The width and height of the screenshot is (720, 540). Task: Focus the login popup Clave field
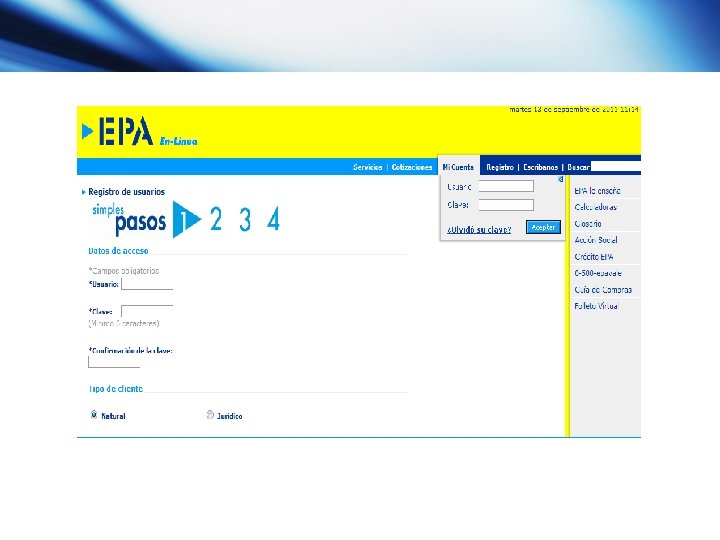coord(506,205)
